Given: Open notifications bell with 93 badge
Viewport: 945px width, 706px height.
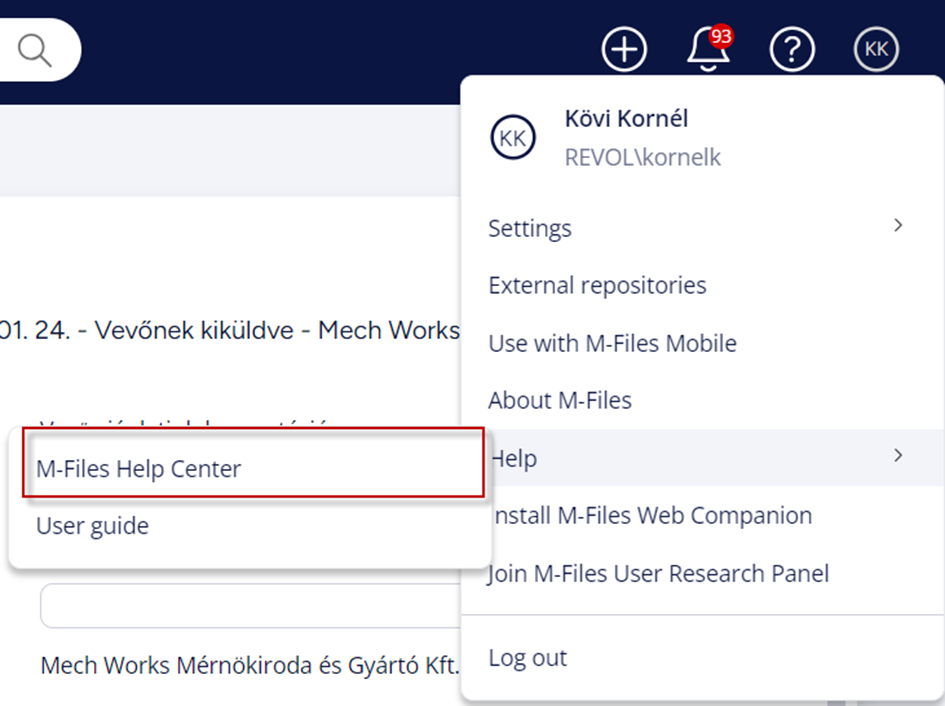Looking at the screenshot, I should (709, 48).
